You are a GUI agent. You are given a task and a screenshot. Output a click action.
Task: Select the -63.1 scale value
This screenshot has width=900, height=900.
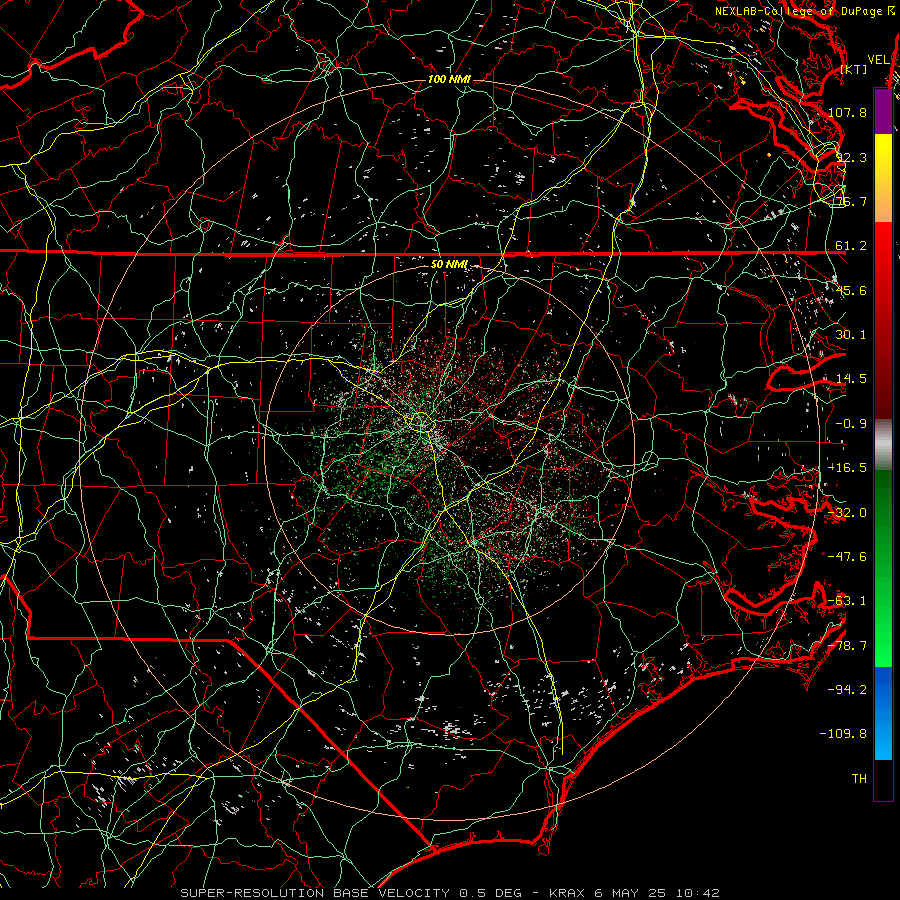[x=848, y=601]
